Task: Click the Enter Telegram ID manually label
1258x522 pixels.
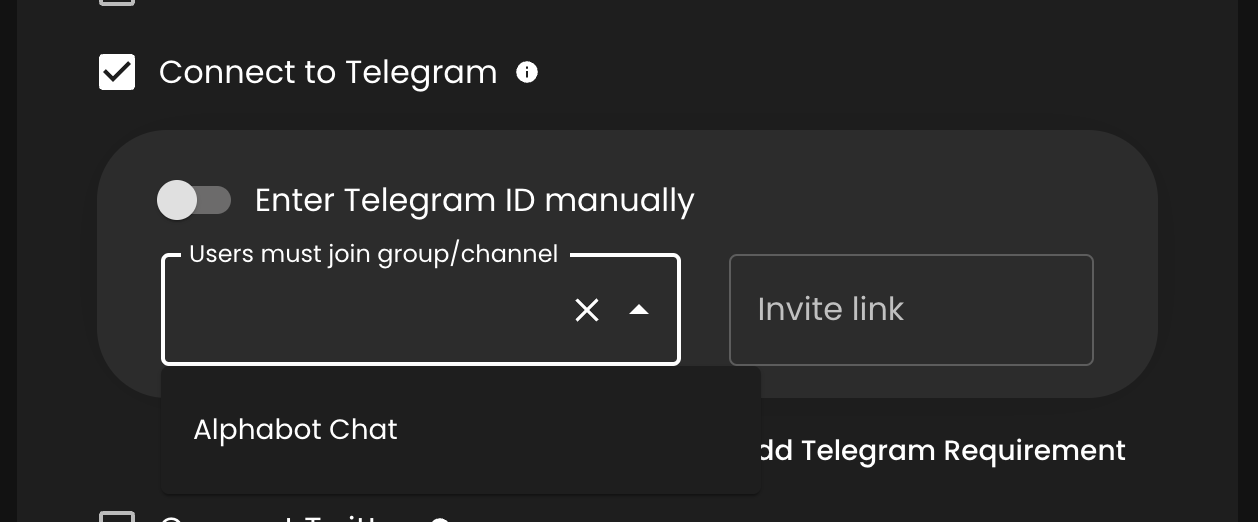Action: (474, 200)
